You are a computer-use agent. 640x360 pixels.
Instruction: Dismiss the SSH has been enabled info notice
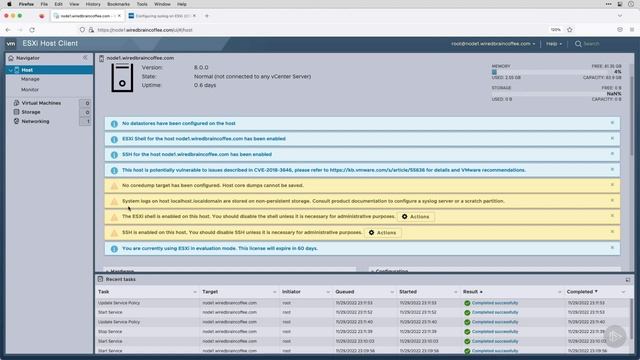tap(612, 154)
